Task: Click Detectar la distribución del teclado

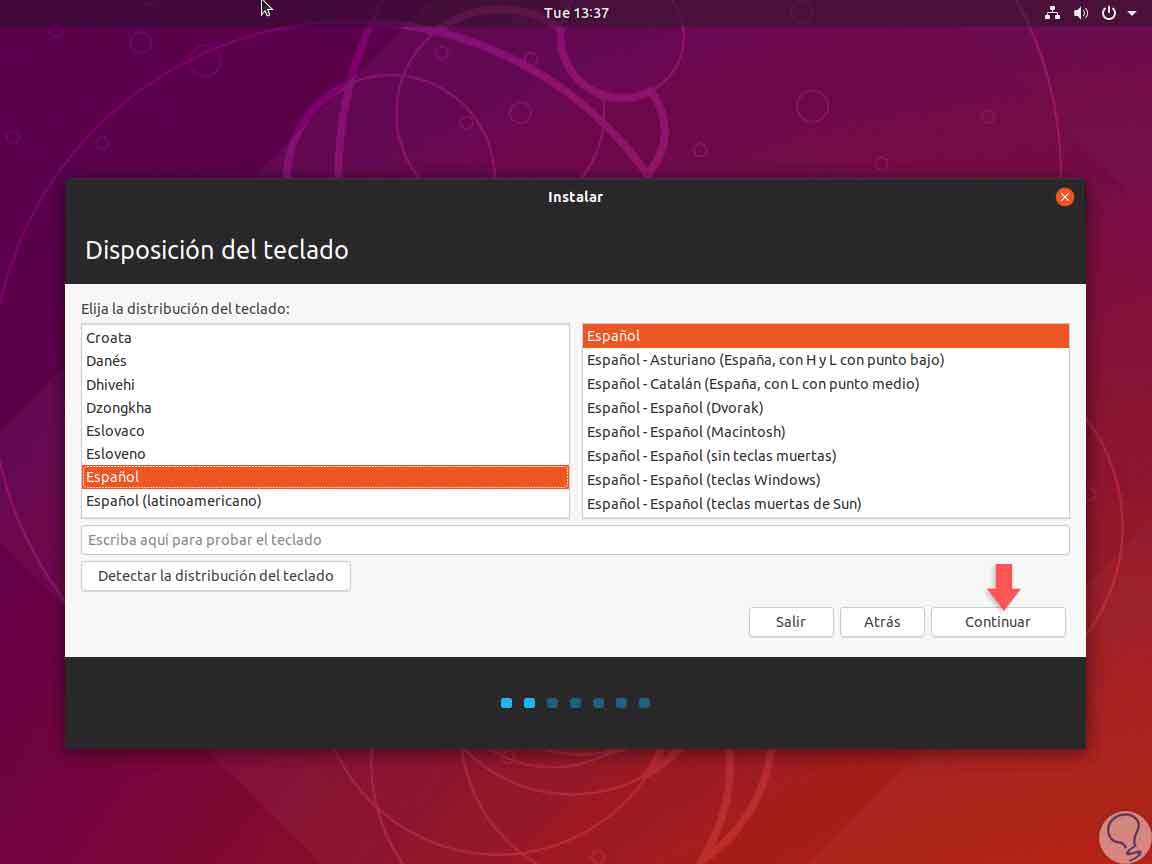Action: point(216,576)
